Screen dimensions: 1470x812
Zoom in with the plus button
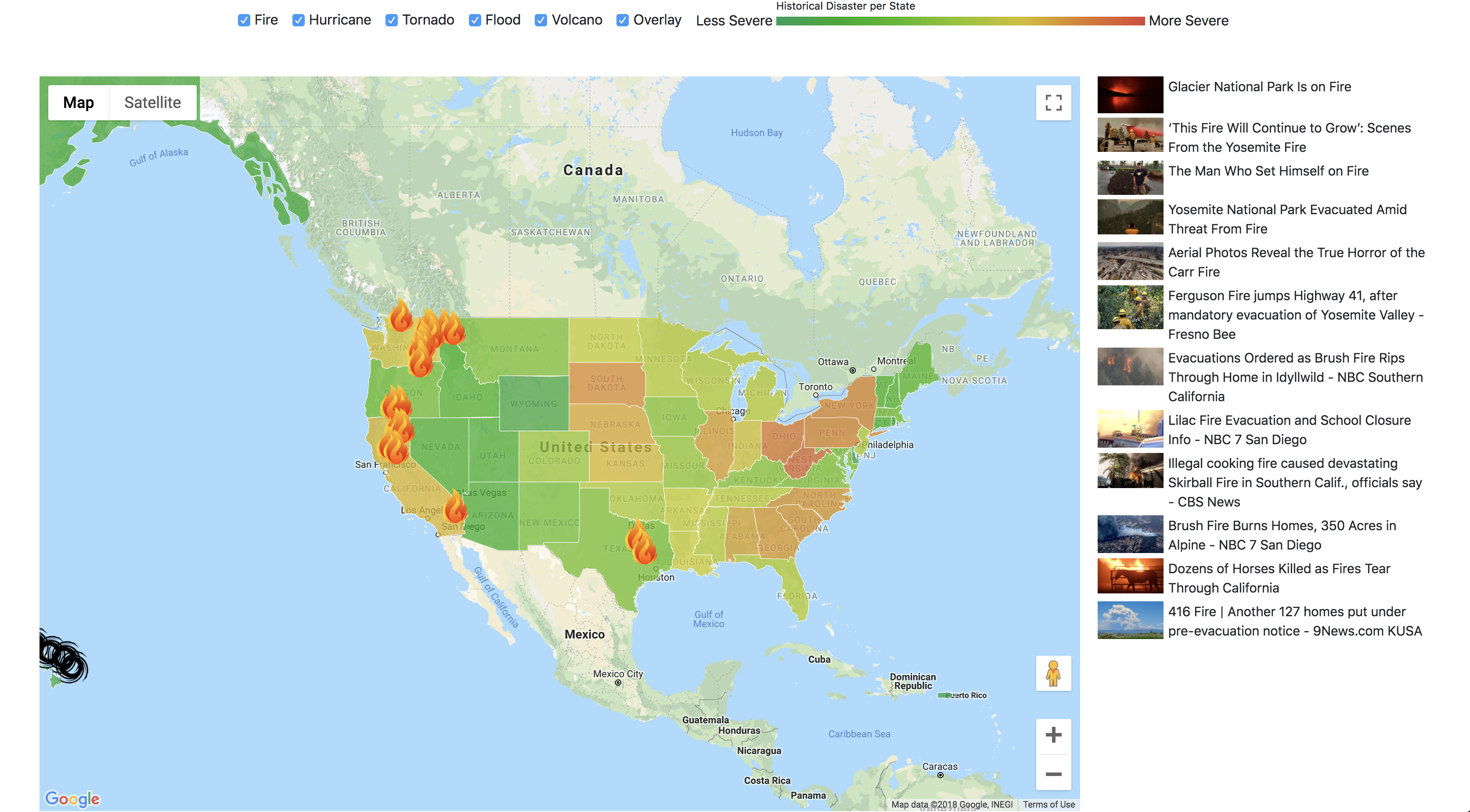coord(1053,735)
